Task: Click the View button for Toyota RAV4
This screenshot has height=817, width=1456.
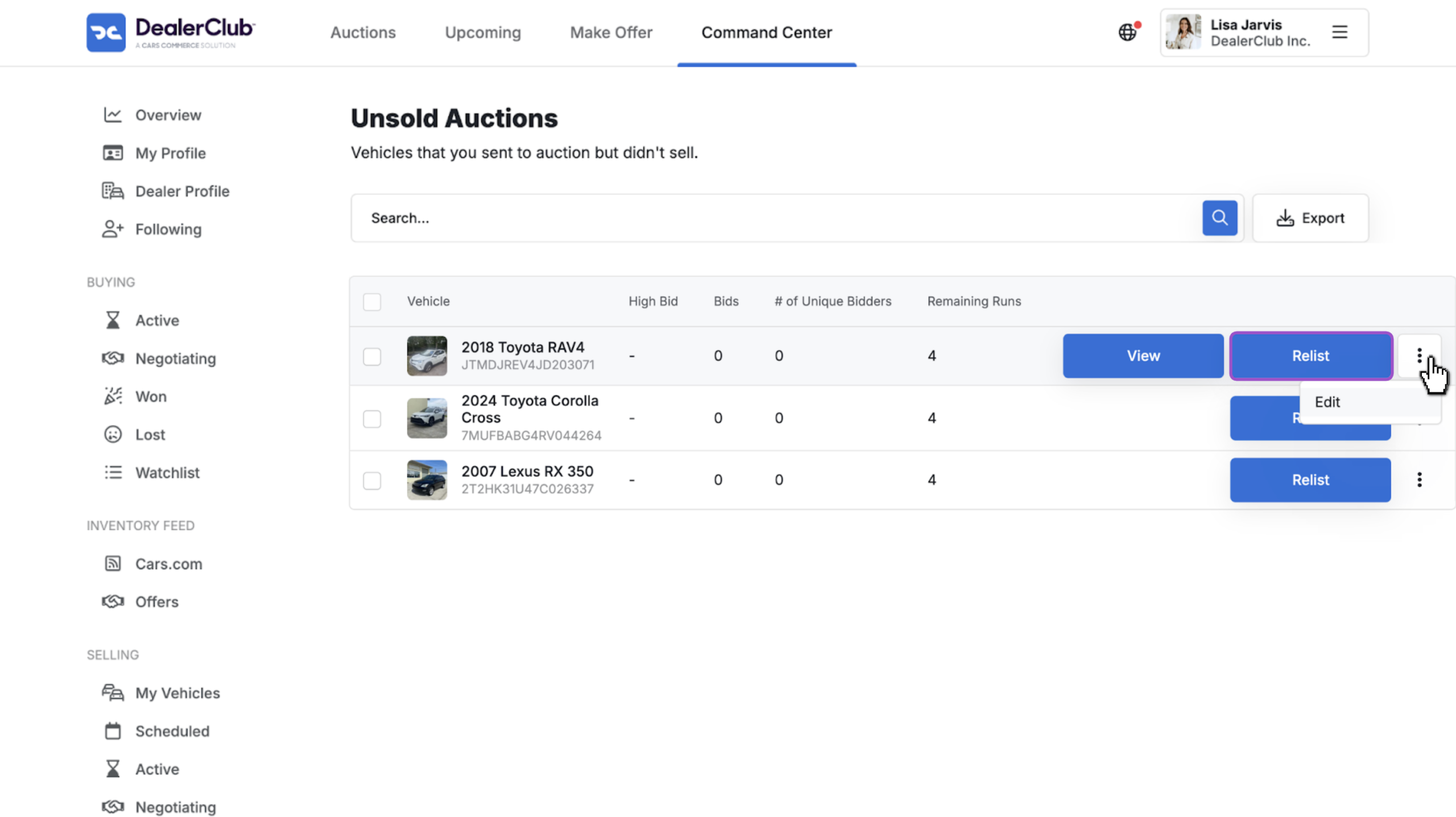Action: coord(1143,356)
